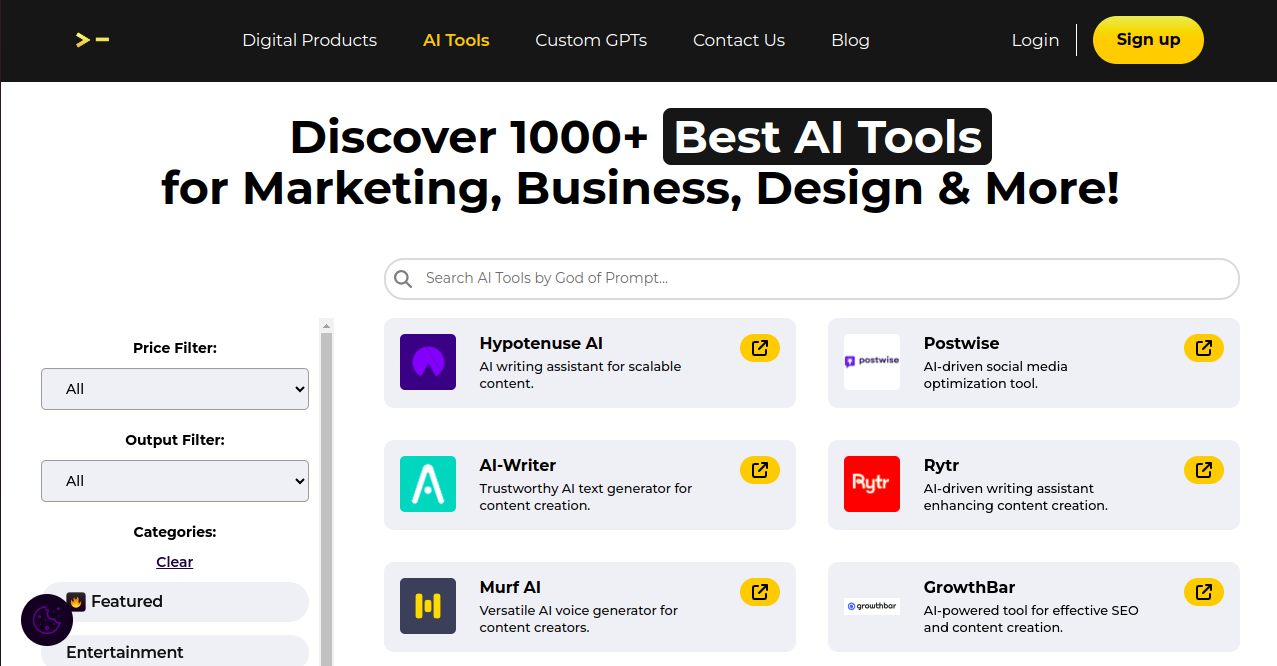Open the AI-Writer title

click(518, 465)
